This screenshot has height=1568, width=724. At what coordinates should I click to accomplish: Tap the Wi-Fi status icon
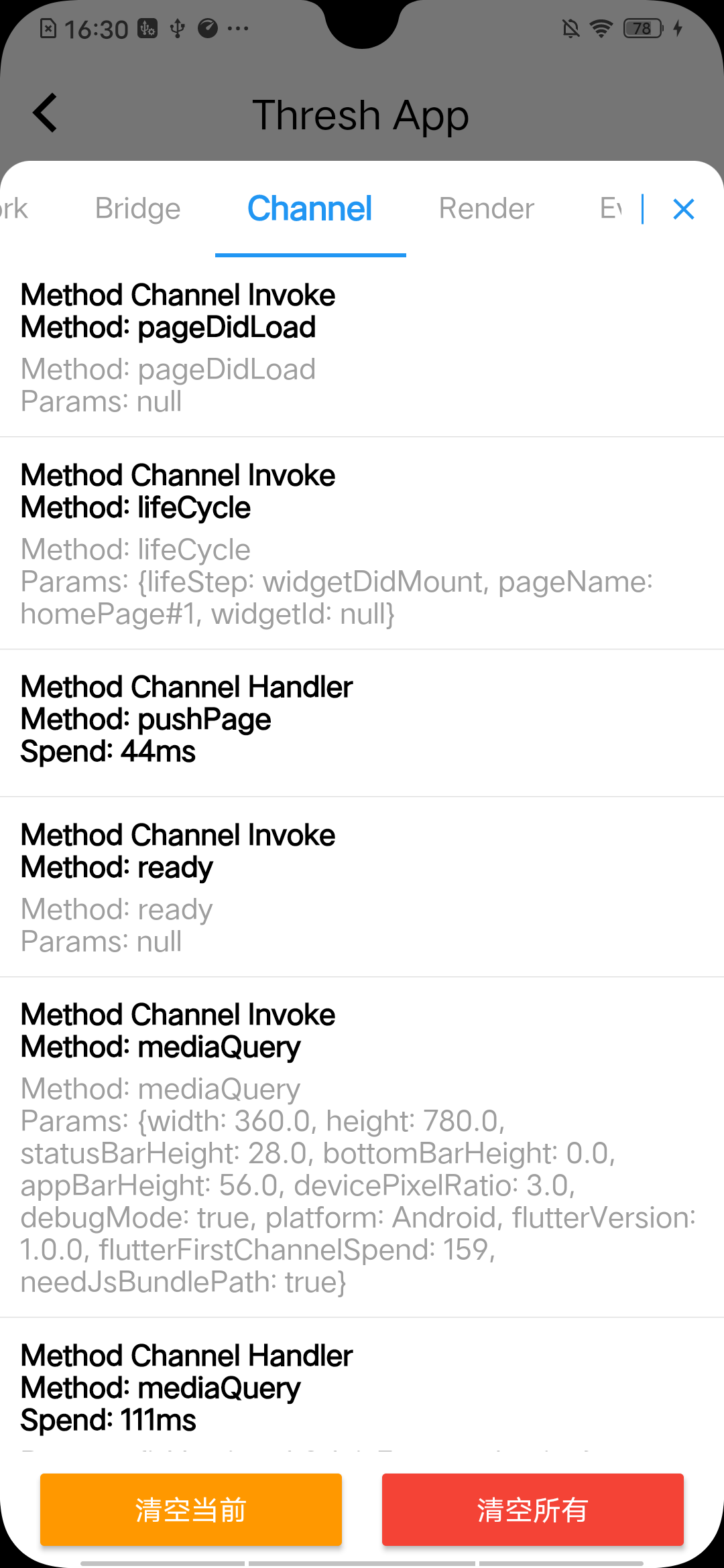point(601,28)
